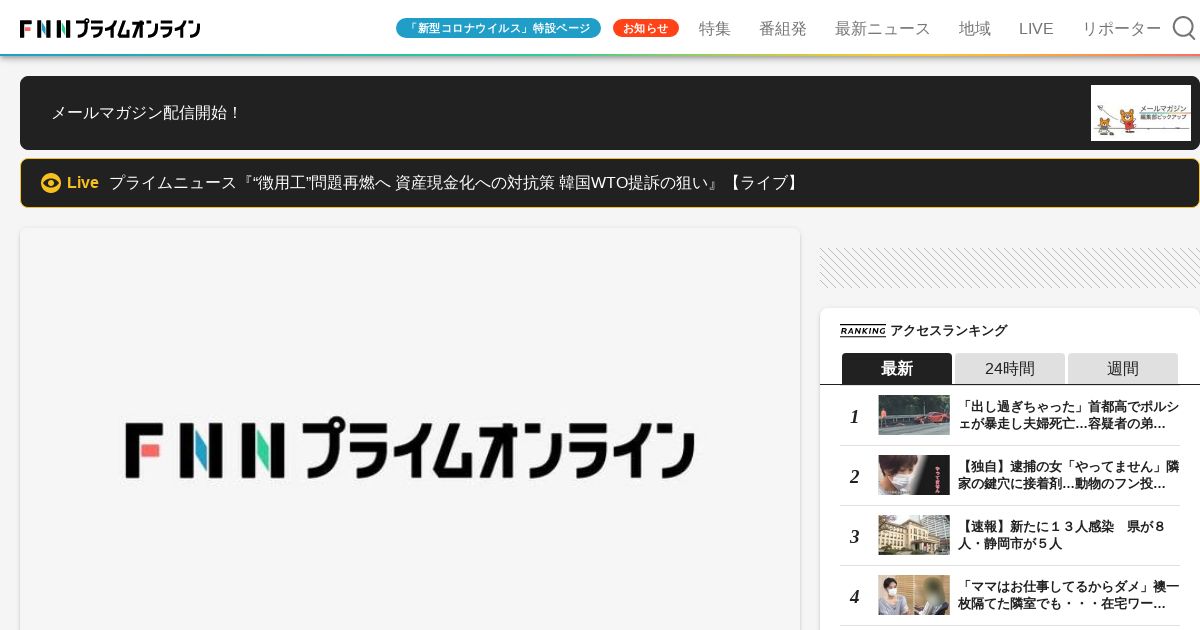Click the rank 2 masked woman thumbnail
1200x630 pixels.
[x=914, y=475]
